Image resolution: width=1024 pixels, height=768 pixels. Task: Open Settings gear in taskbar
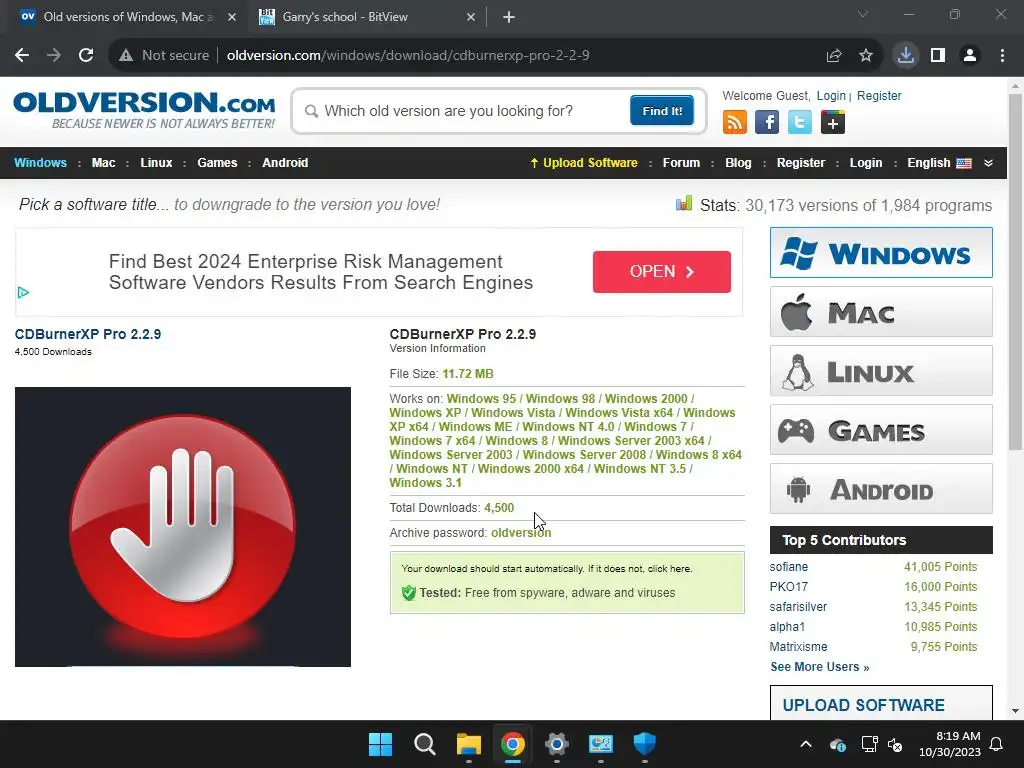[x=556, y=744]
